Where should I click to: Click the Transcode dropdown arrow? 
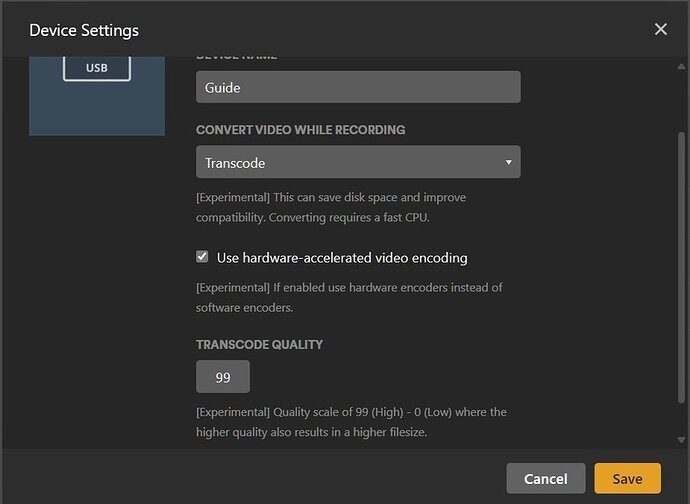click(508, 162)
